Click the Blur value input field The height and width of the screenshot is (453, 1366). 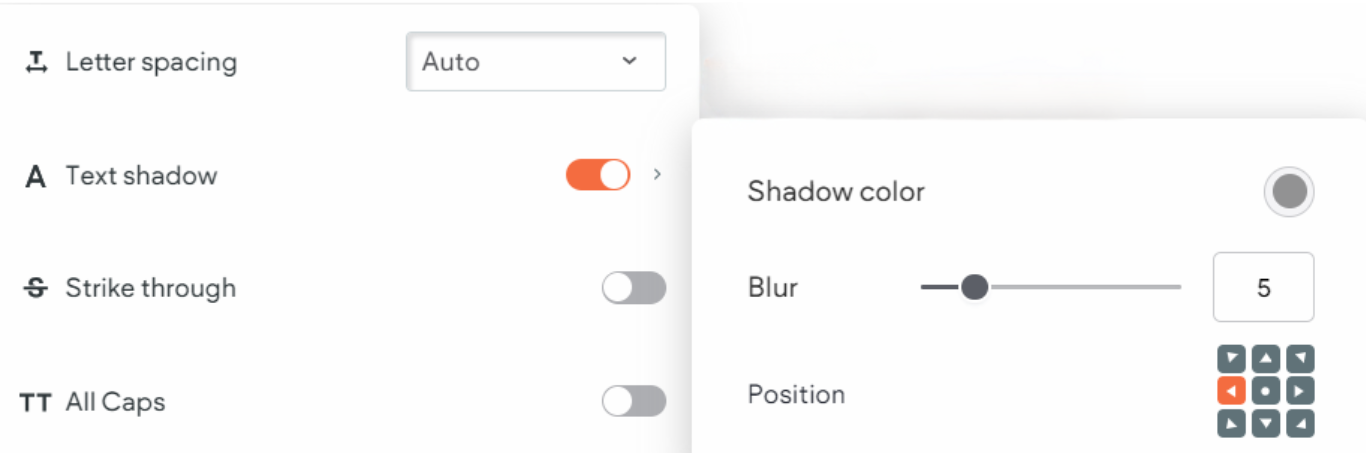(x=1264, y=287)
